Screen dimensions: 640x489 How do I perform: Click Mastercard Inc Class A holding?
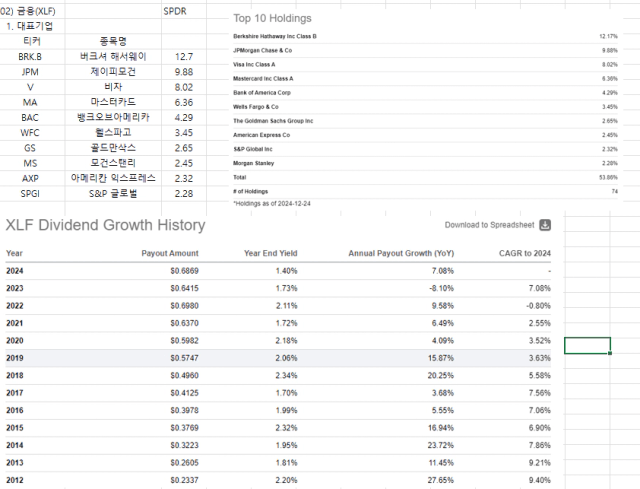(x=263, y=79)
